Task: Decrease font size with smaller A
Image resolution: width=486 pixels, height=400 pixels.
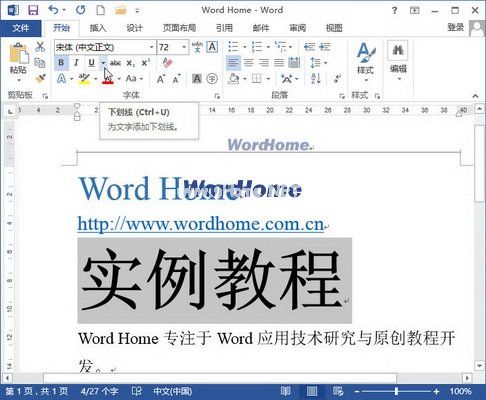Action: click(x=177, y=79)
